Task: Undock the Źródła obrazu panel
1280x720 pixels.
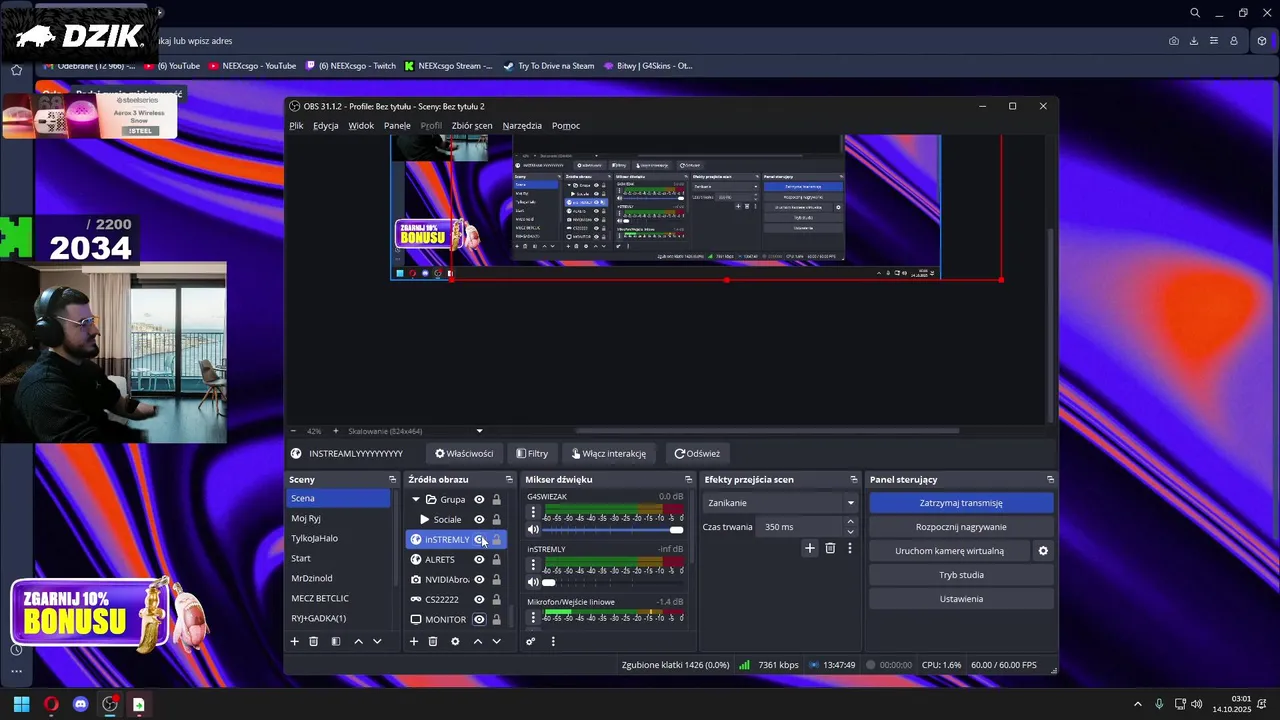Action: tap(509, 480)
